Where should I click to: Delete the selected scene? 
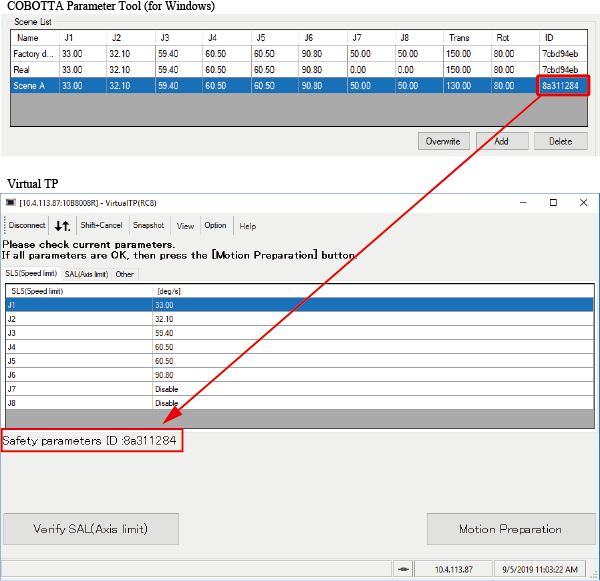pos(560,141)
